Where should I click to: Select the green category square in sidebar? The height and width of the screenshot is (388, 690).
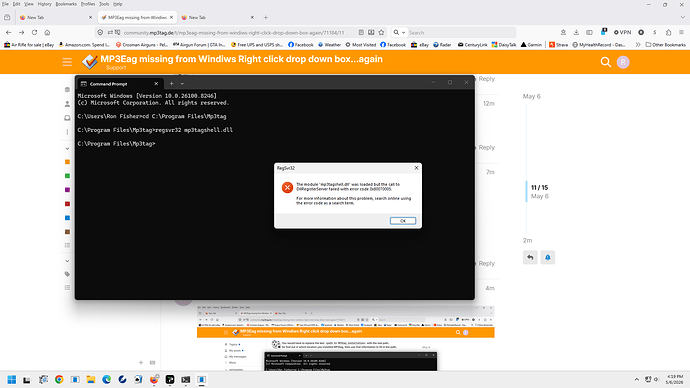click(67, 176)
